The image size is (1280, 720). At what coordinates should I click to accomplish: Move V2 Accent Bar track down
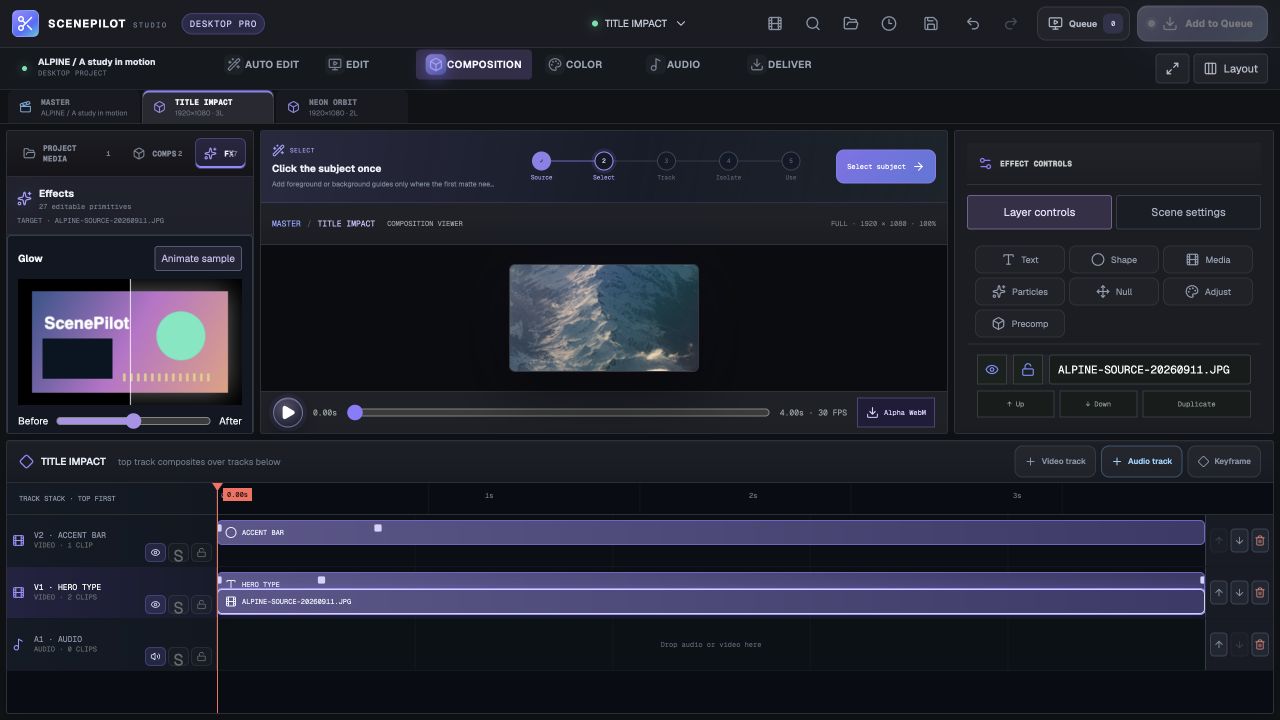[x=1239, y=540]
